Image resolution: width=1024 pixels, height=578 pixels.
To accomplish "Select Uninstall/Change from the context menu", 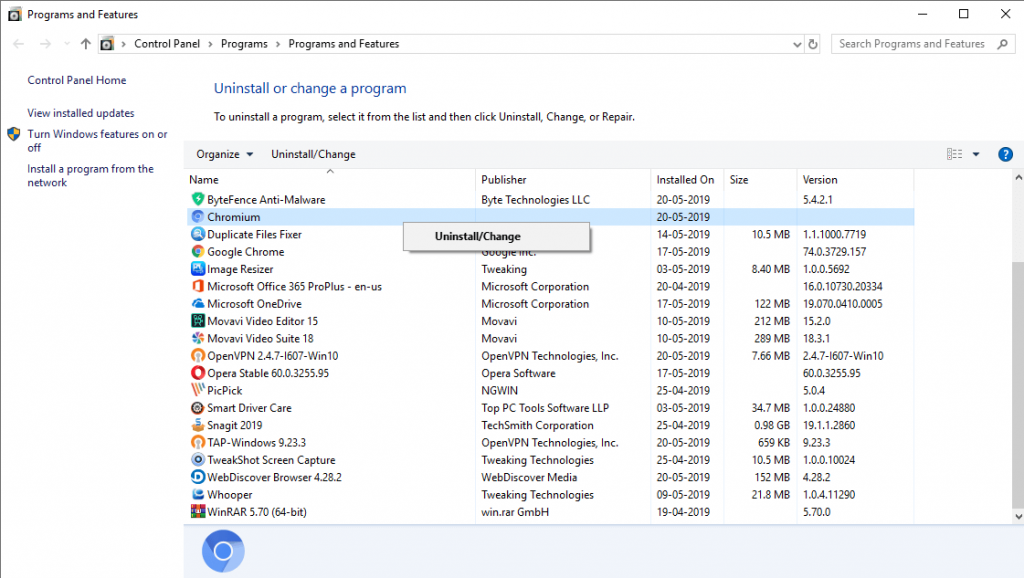I will 496,236.
